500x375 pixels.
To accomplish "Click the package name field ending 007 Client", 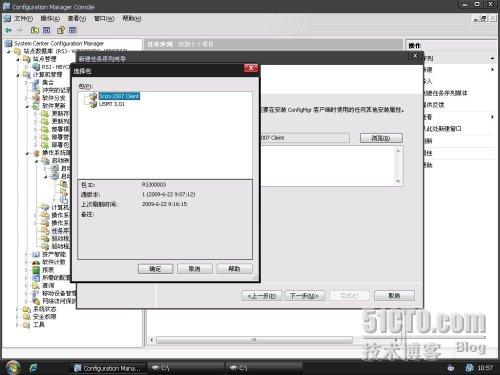I will [305, 138].
